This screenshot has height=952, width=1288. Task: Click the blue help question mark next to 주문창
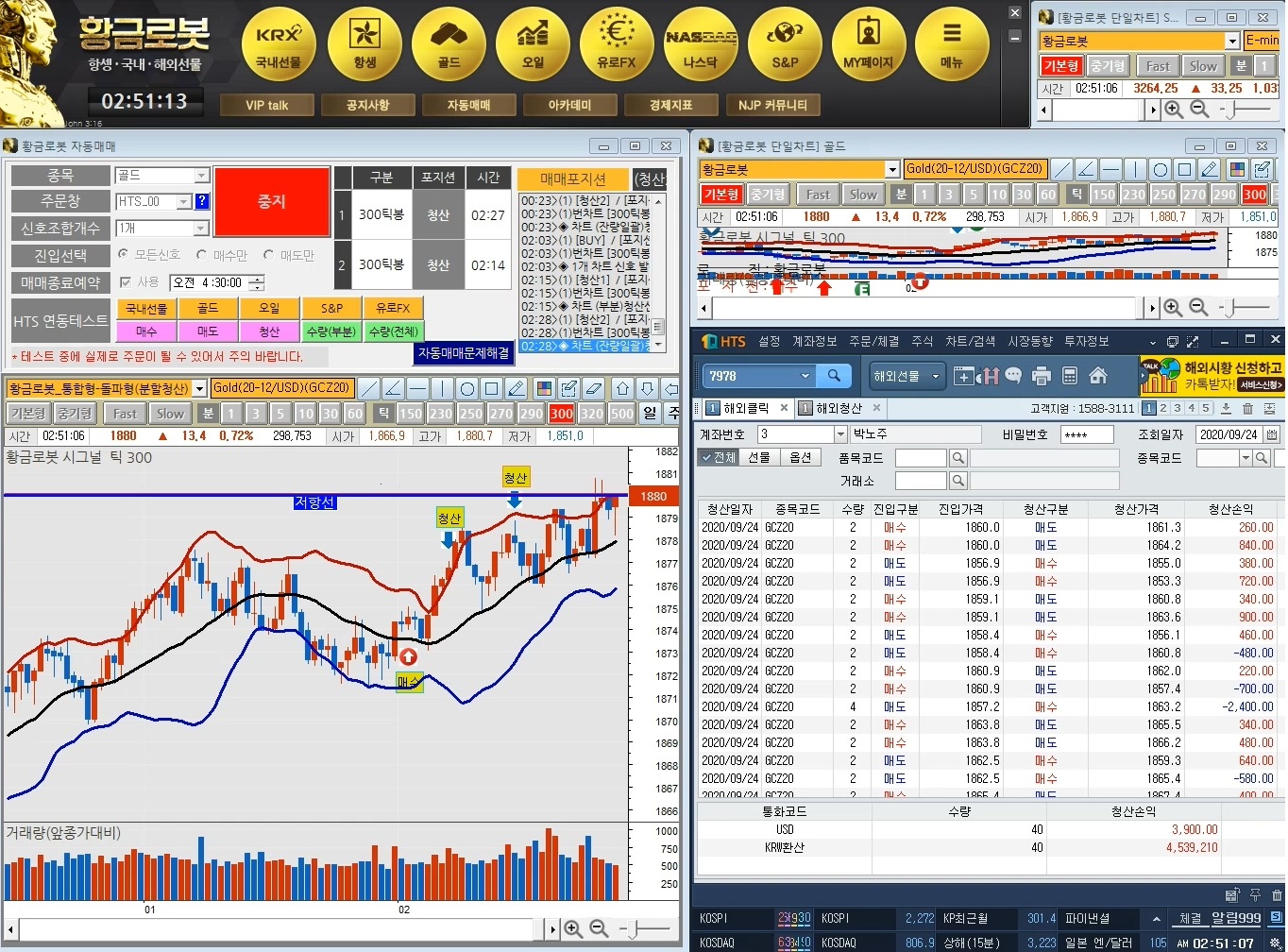202,201
